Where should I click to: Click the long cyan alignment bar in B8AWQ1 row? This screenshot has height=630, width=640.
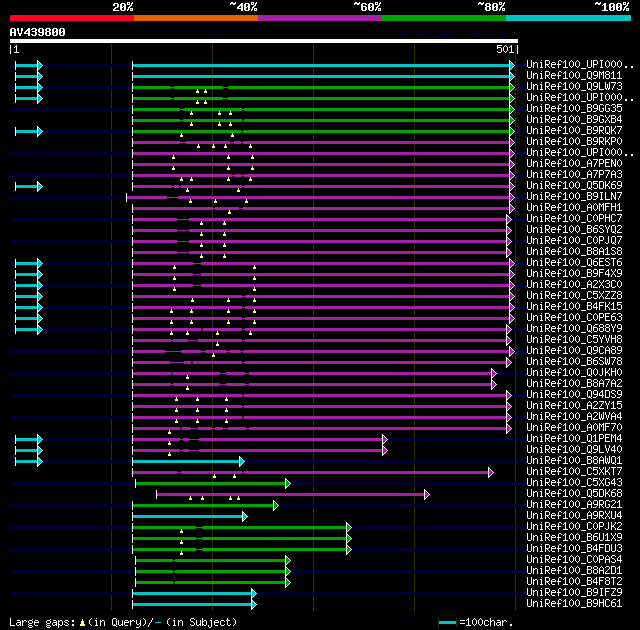click(x=188, y=461)
